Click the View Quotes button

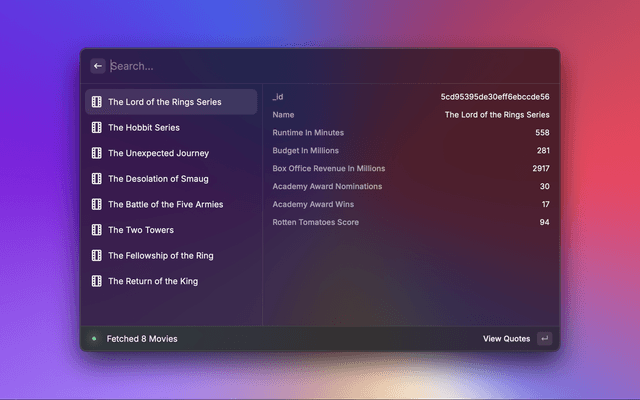pyautogui.click(x=506, y=339)
